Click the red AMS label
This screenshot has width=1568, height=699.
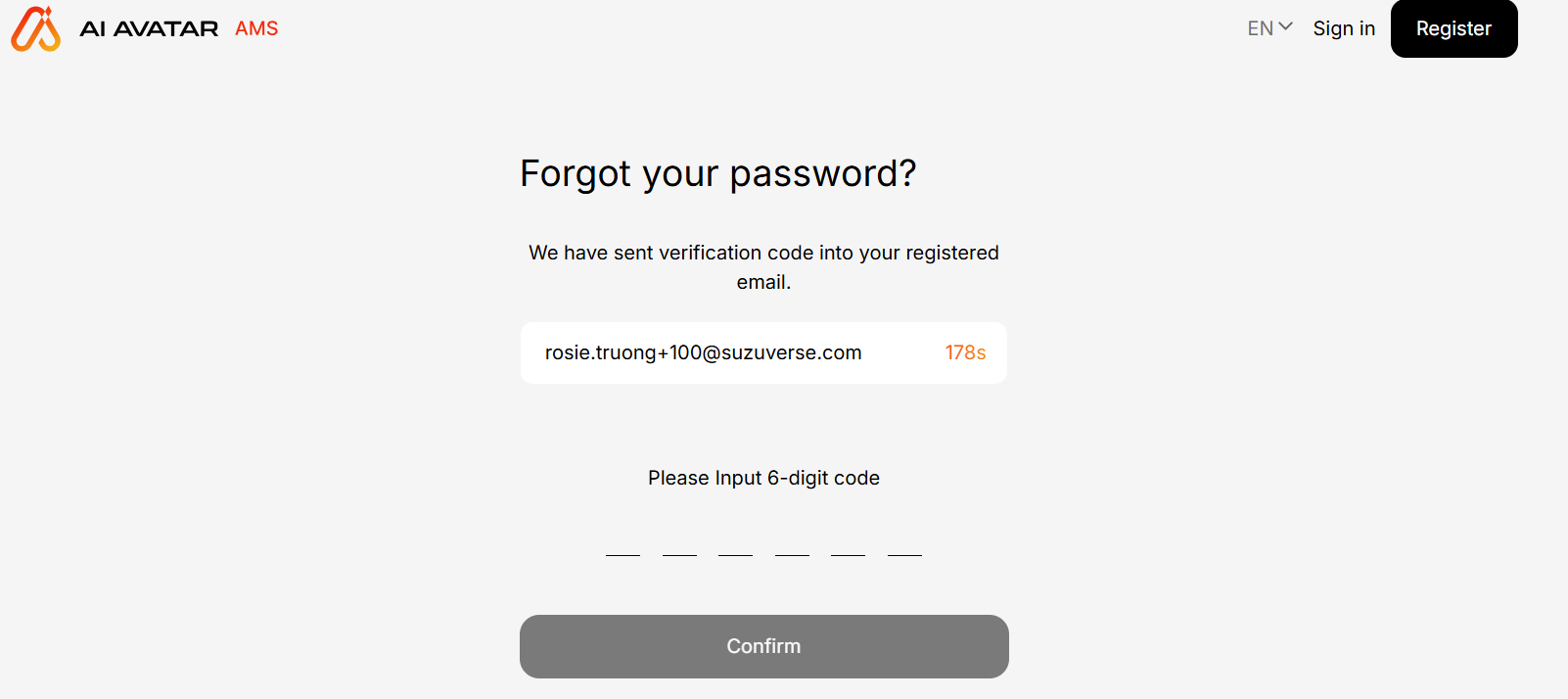[256, 28]
